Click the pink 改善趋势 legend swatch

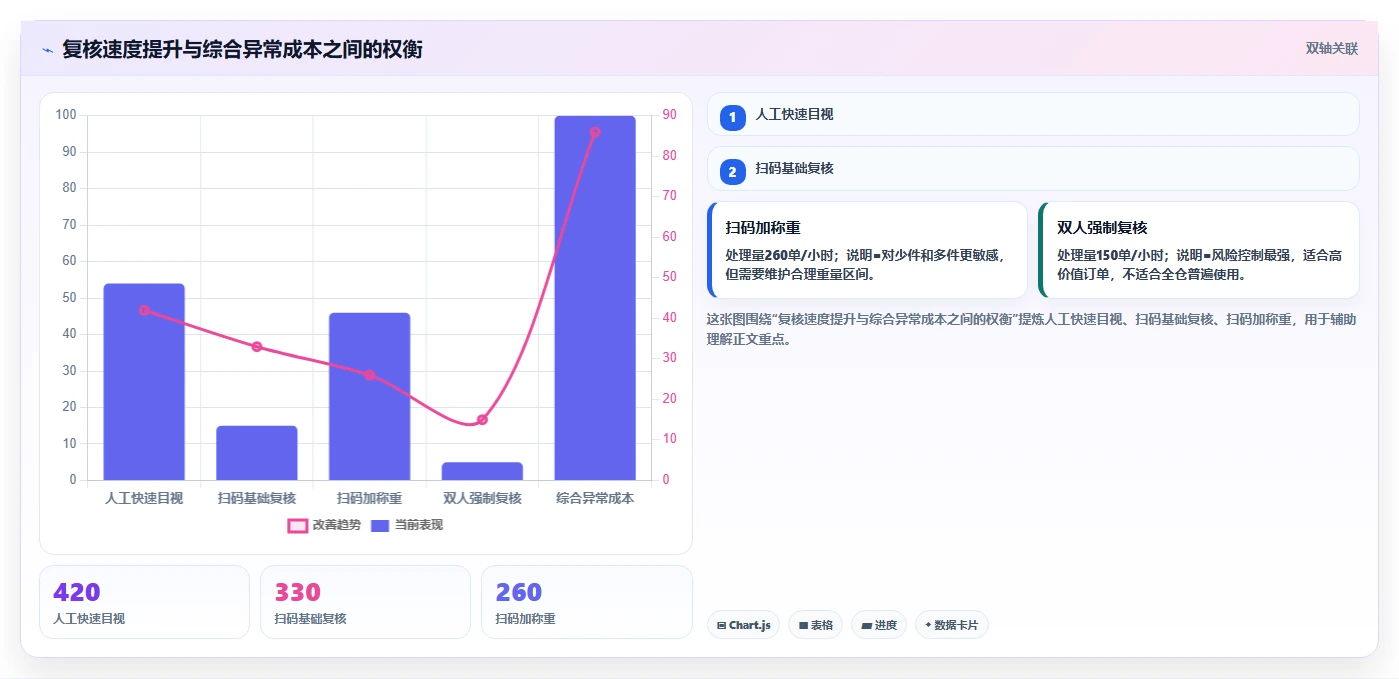(x=297, y=525)
